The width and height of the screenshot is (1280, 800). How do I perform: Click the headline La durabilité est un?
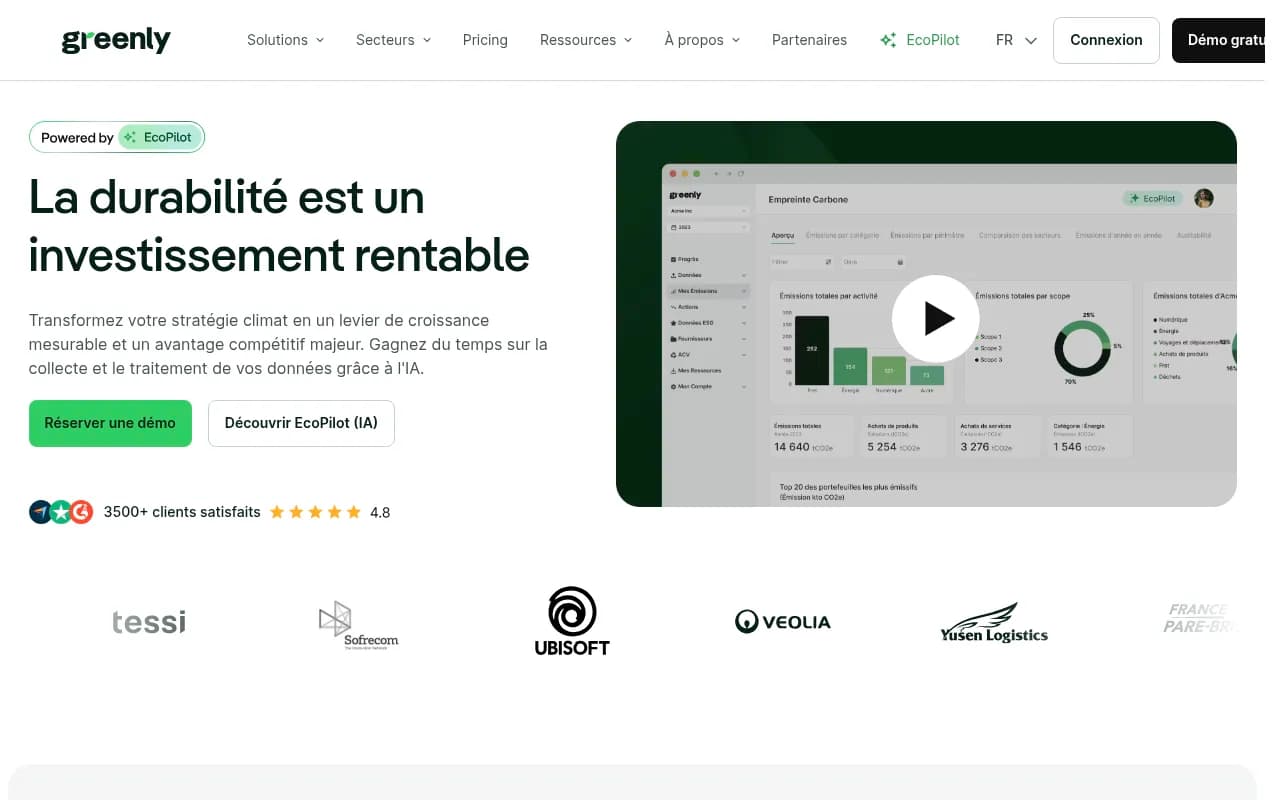point(227,196)
